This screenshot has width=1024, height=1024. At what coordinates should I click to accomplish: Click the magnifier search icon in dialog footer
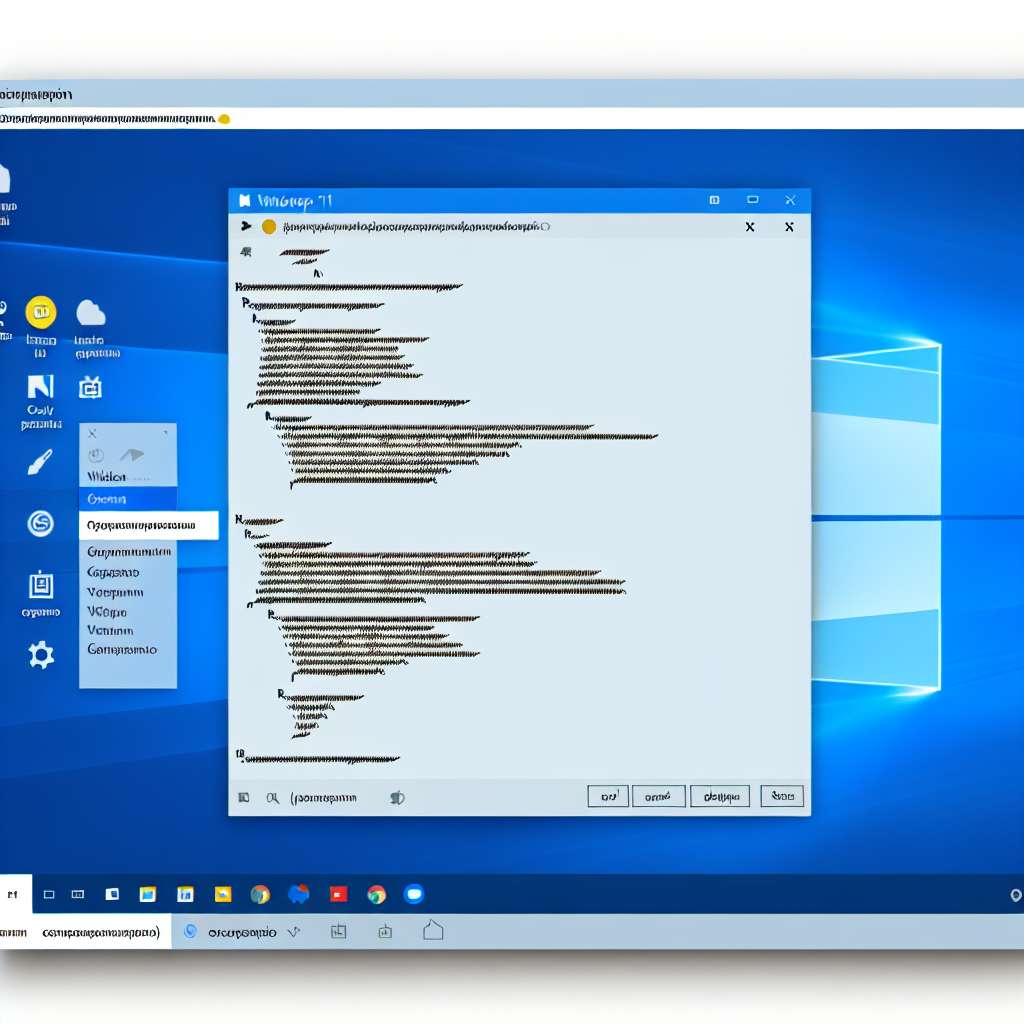(272, 797)
